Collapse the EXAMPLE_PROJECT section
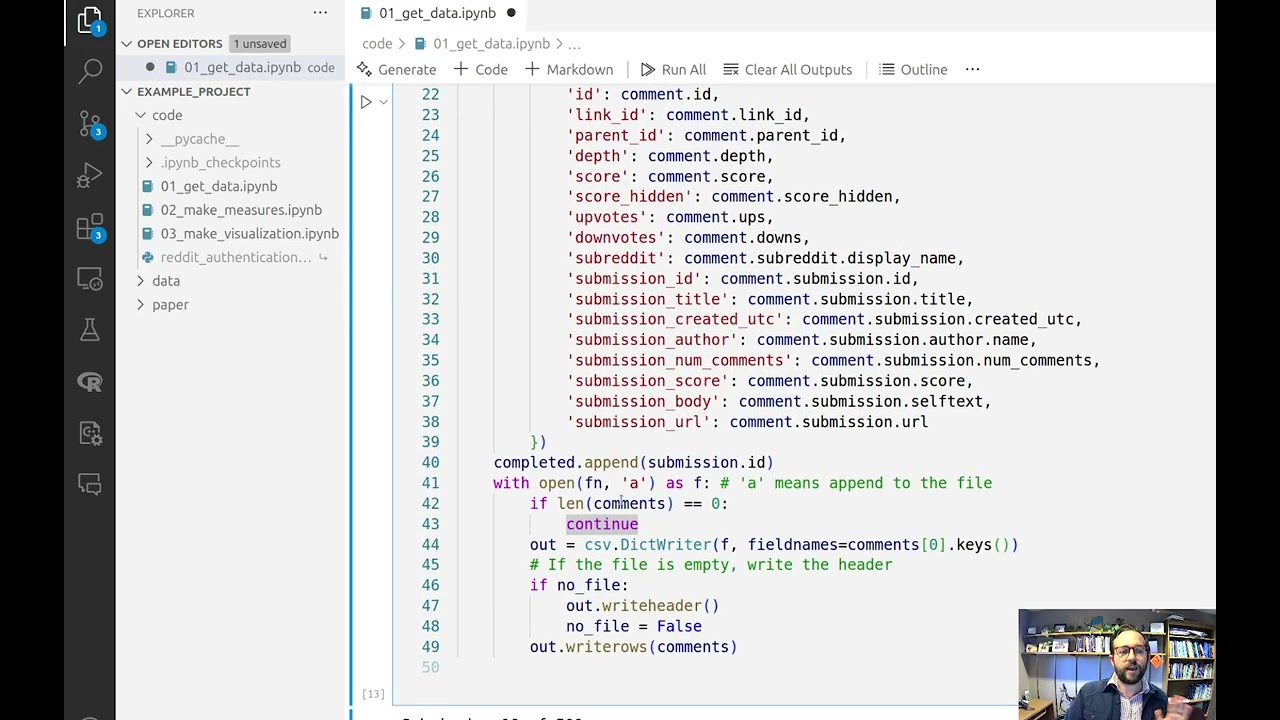1280x720 pixels. pos(127,92)
